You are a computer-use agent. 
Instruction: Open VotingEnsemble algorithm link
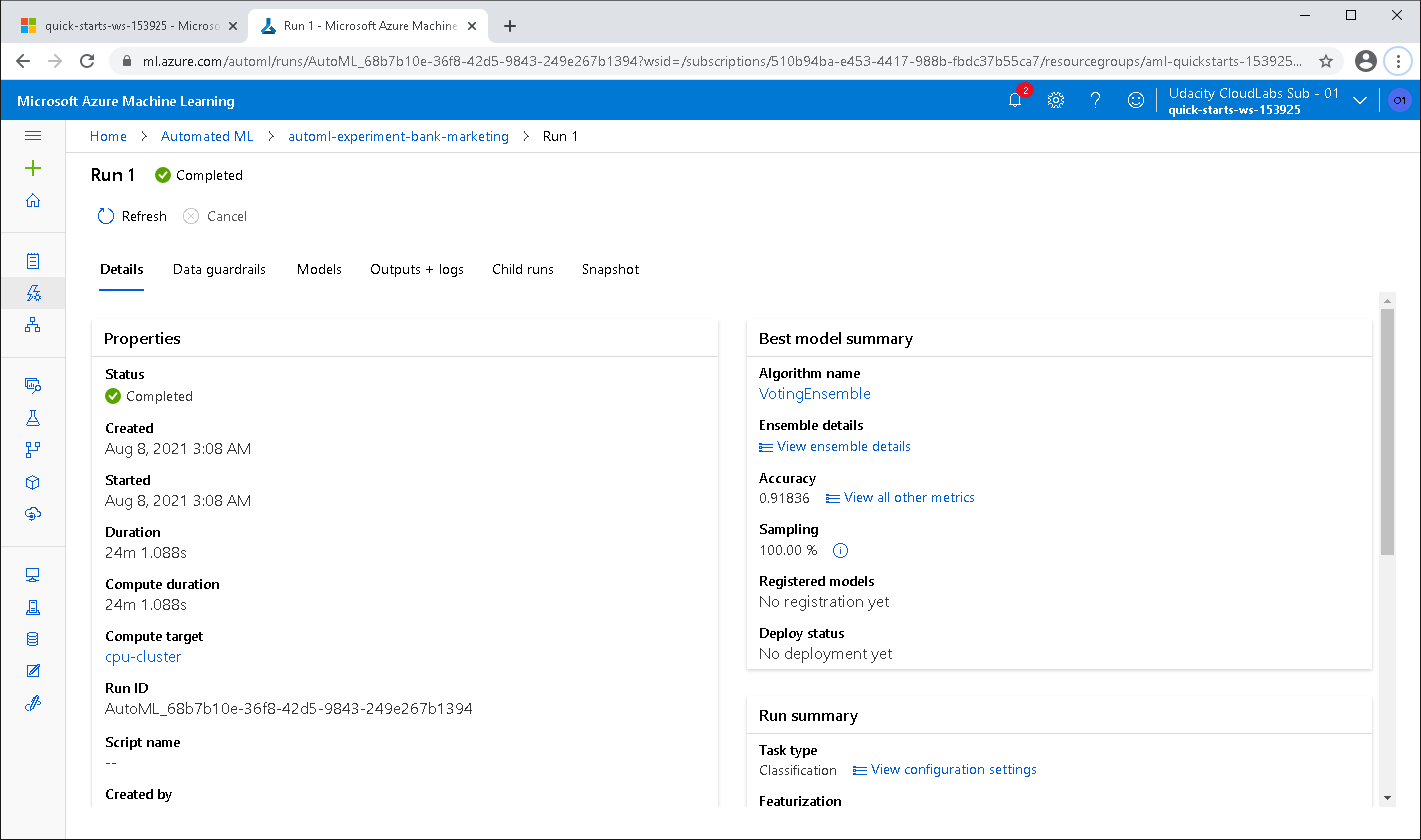(815, 394)
